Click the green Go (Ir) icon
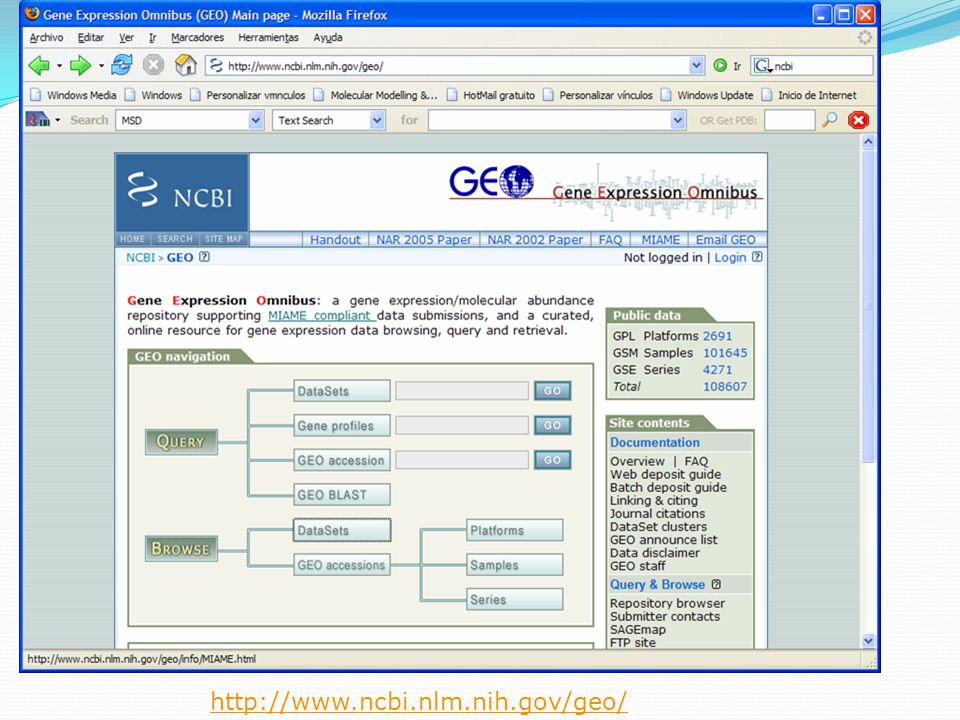 (x=721, y=66)
